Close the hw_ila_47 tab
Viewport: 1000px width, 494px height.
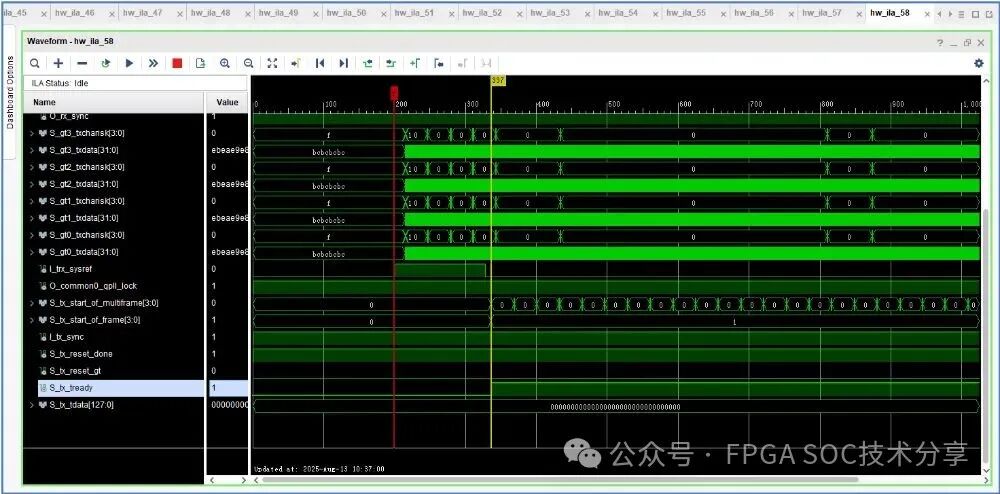[180, 13]
